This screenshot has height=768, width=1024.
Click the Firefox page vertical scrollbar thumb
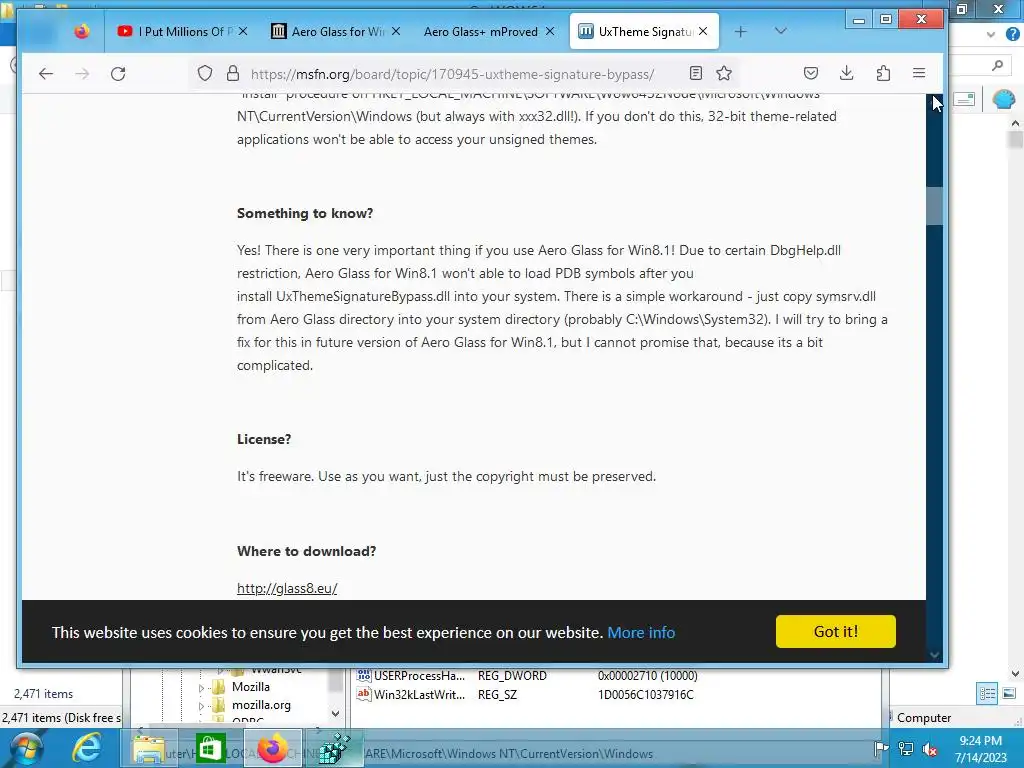(935, 206)
